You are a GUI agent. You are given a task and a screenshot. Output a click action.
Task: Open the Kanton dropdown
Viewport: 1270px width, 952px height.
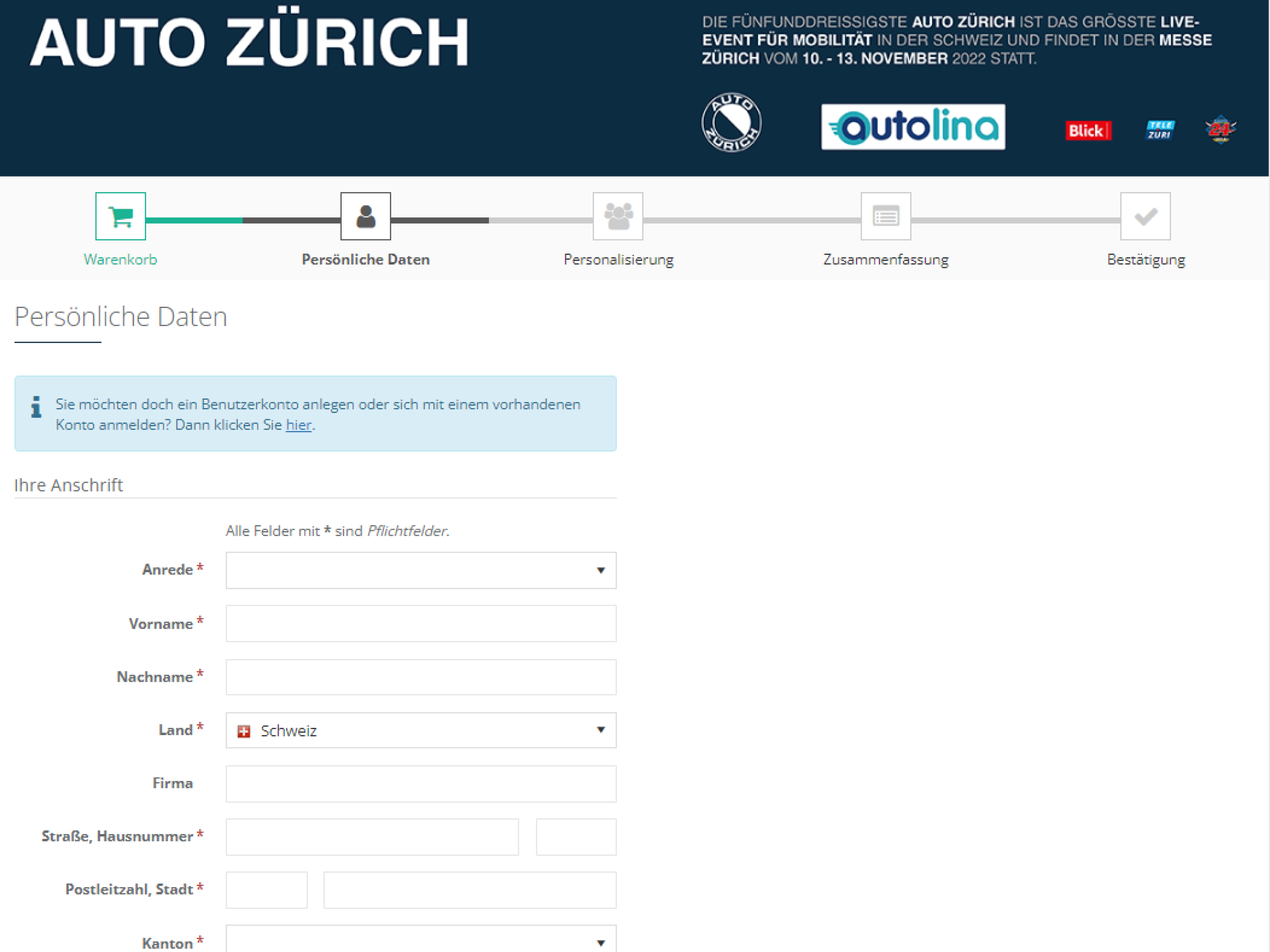421,939
